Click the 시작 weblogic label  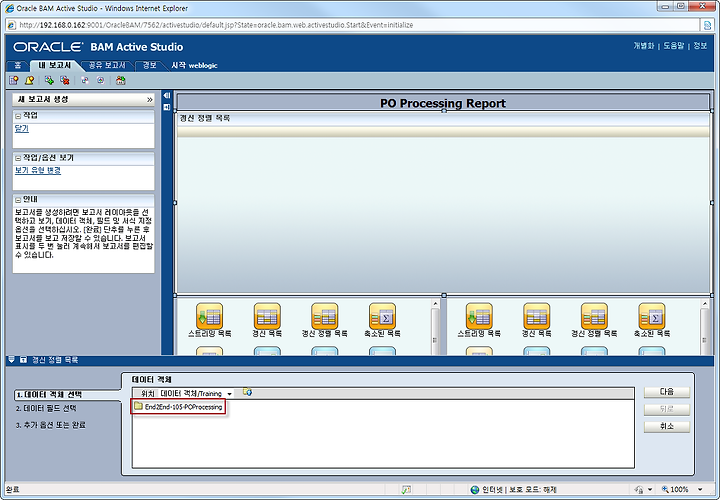click(194, 66)
